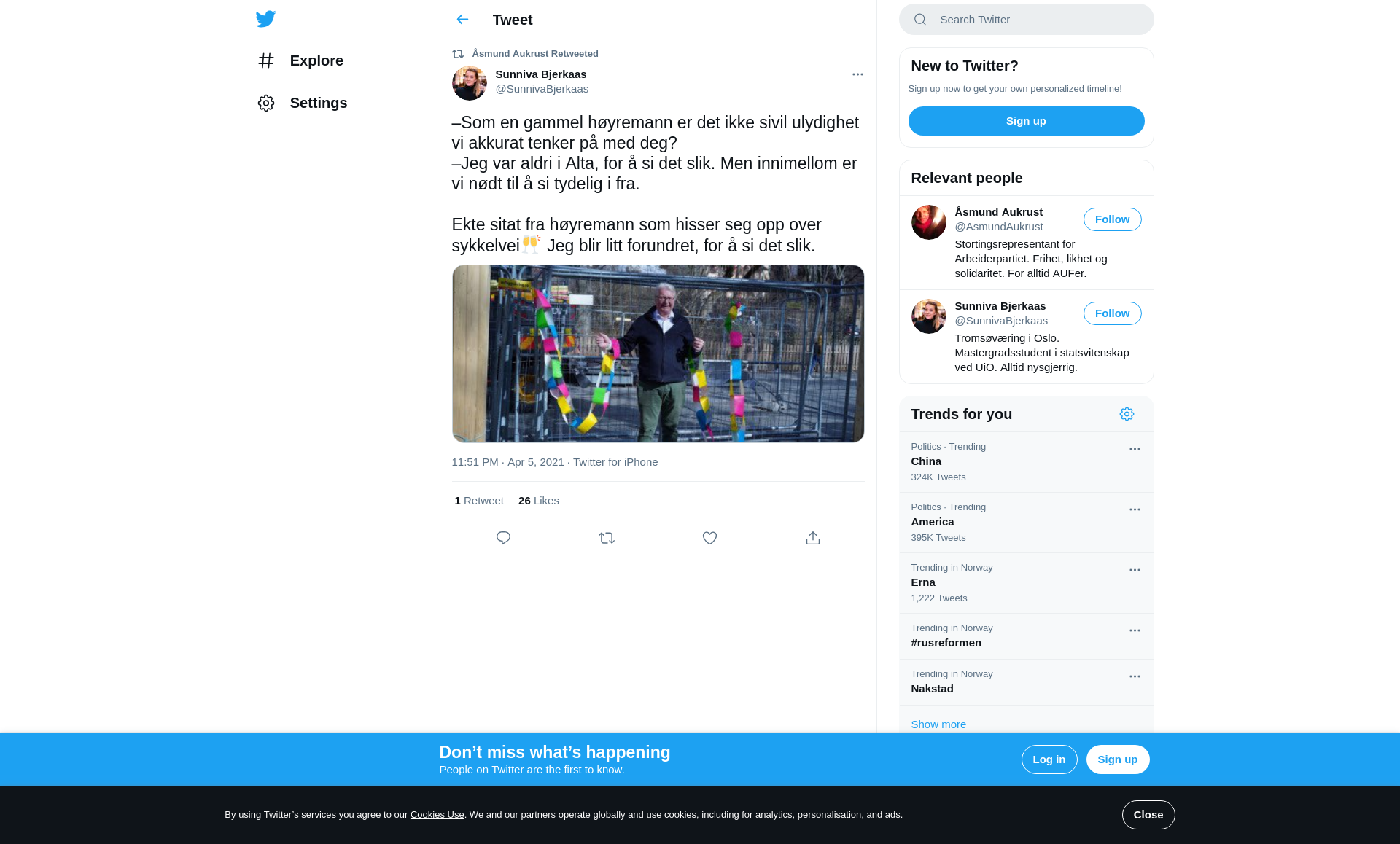View the 26 Likes list
Image resolution: width=1400 pixels, height=844 pixels.
pyautogui.click(x=539, y=501)
